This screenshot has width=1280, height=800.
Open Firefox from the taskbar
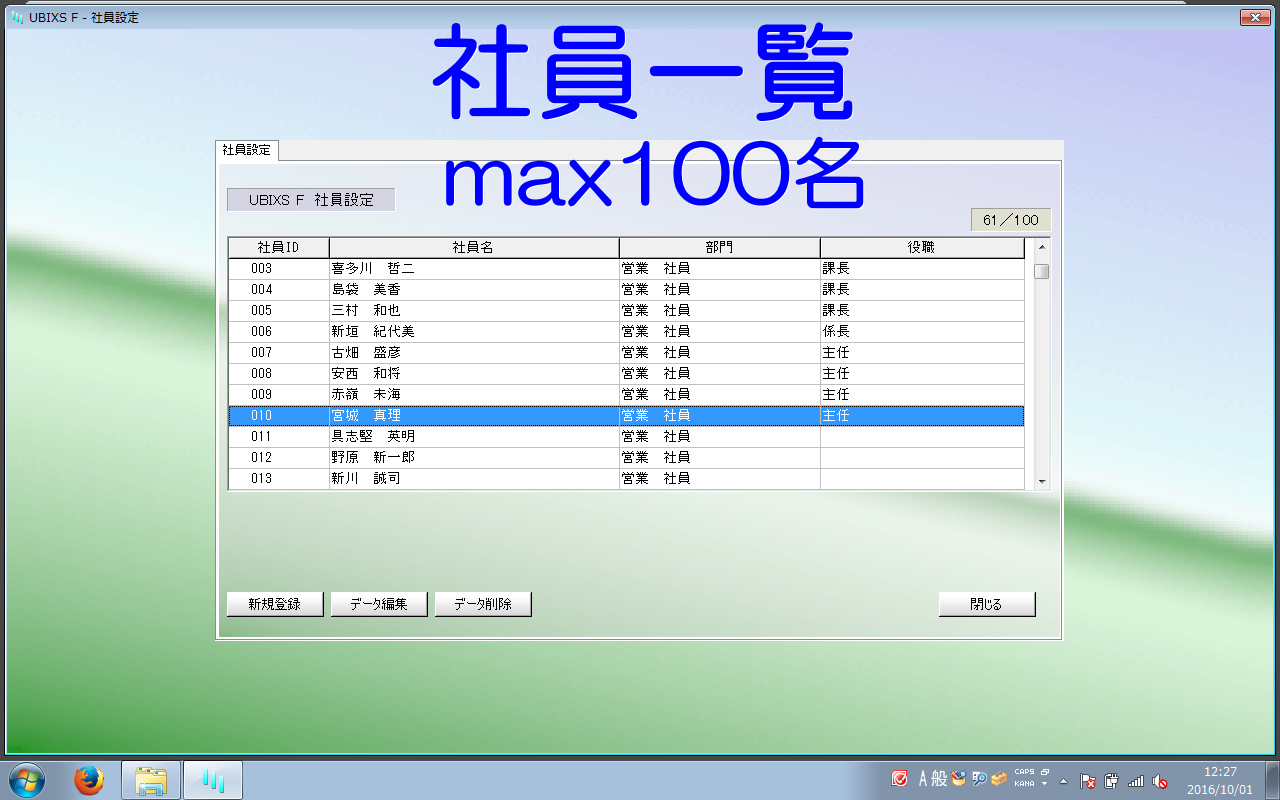tap(89, 780)
